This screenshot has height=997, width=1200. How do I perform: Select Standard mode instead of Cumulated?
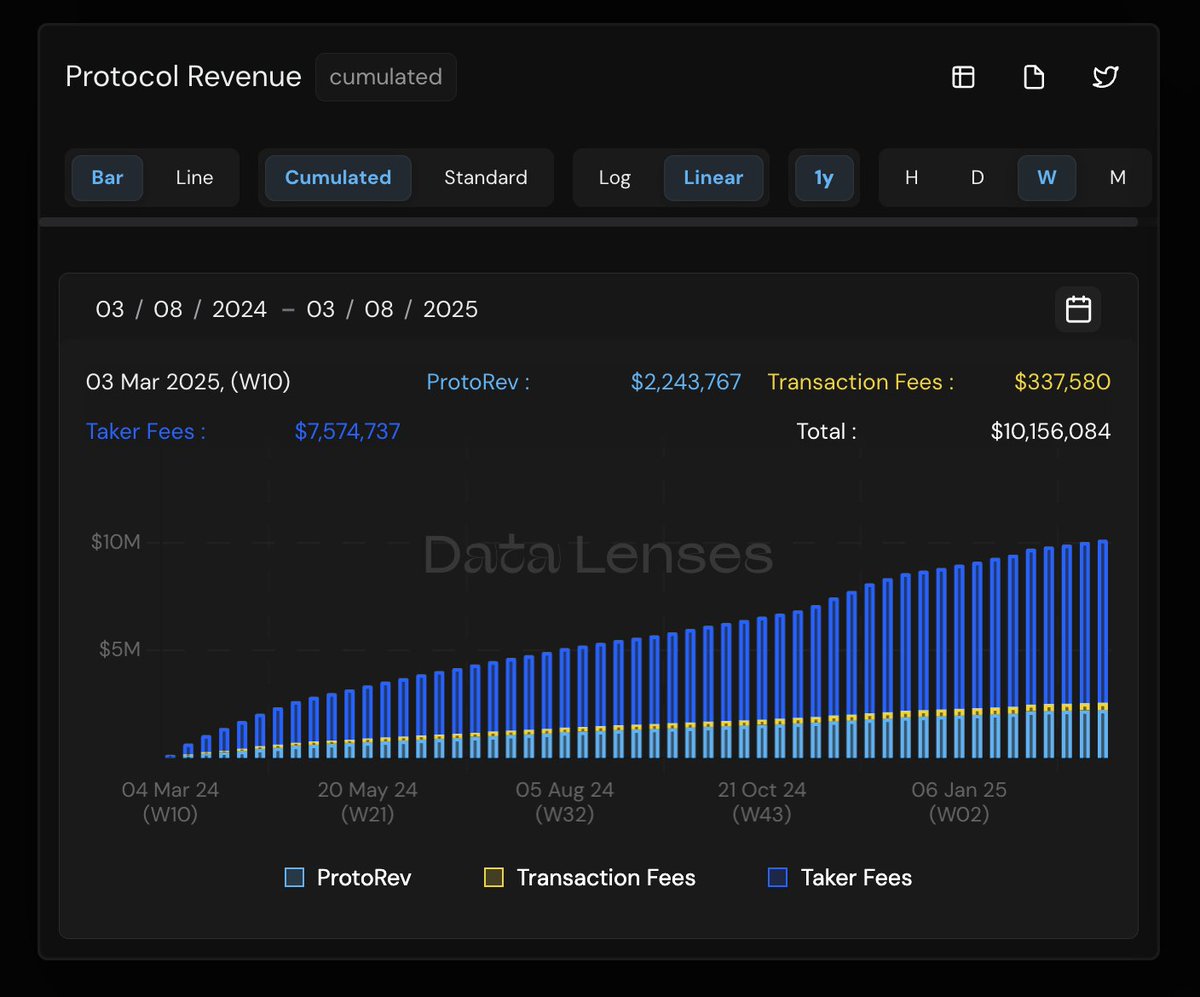[x=485, y=177]
